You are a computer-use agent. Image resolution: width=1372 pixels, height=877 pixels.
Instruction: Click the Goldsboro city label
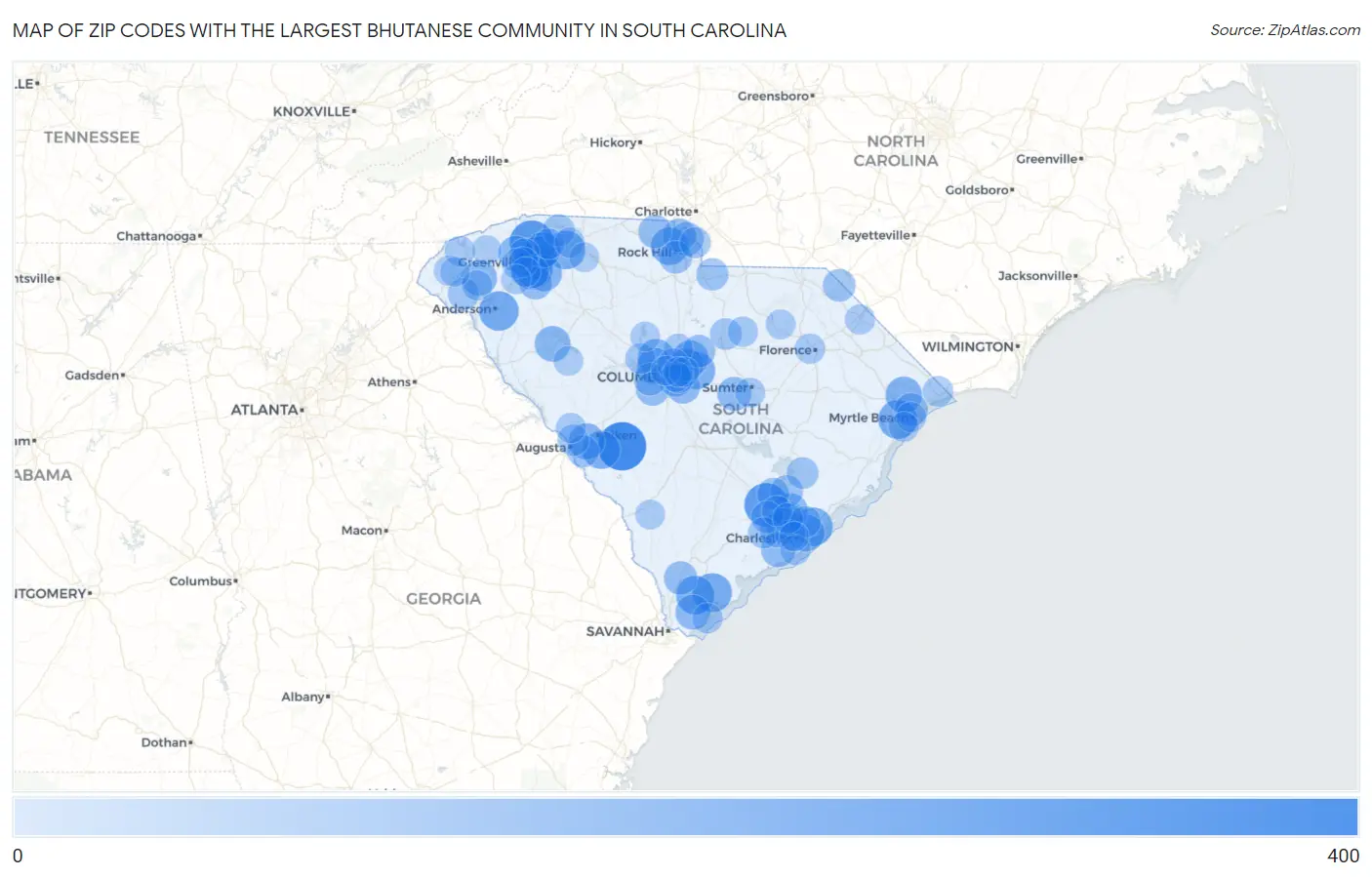(x=980, y=190)
